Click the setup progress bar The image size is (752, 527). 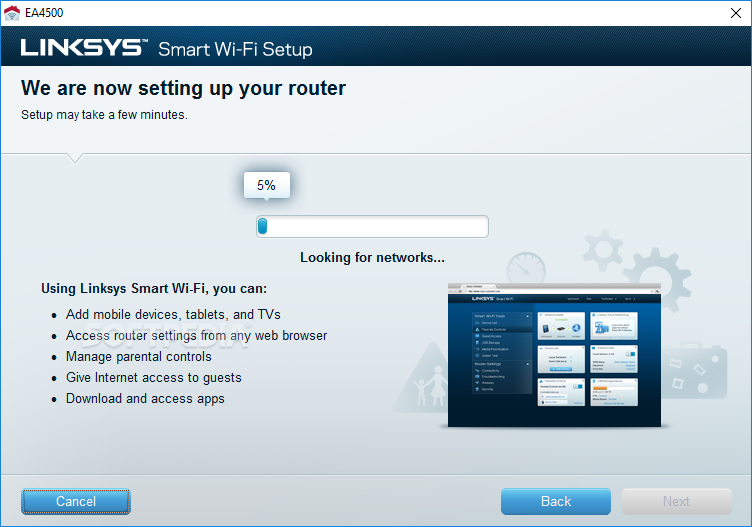coord(372,226)
